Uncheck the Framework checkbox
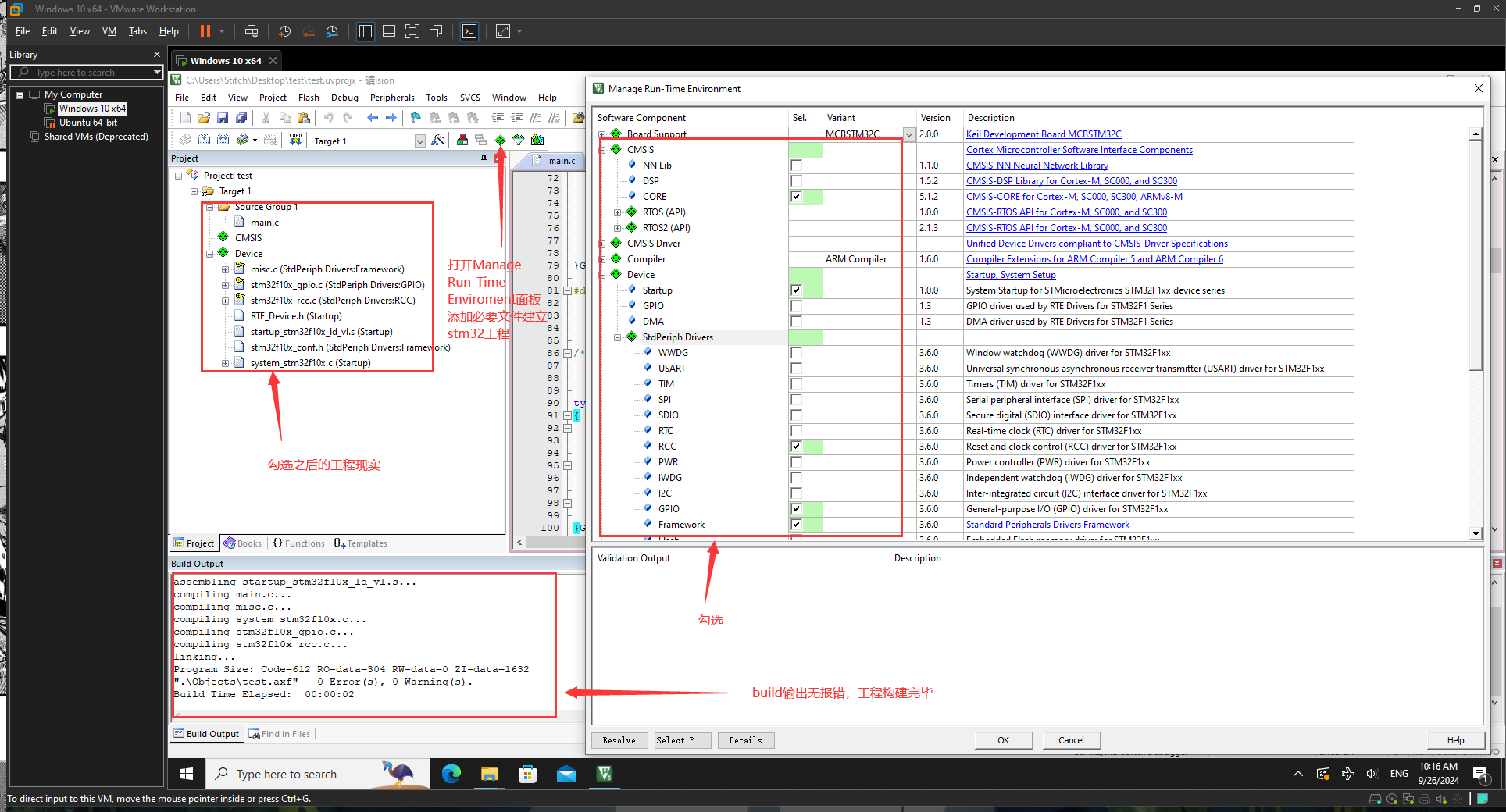The height and width of the screenshot is (812, 1506). (796, 525)
